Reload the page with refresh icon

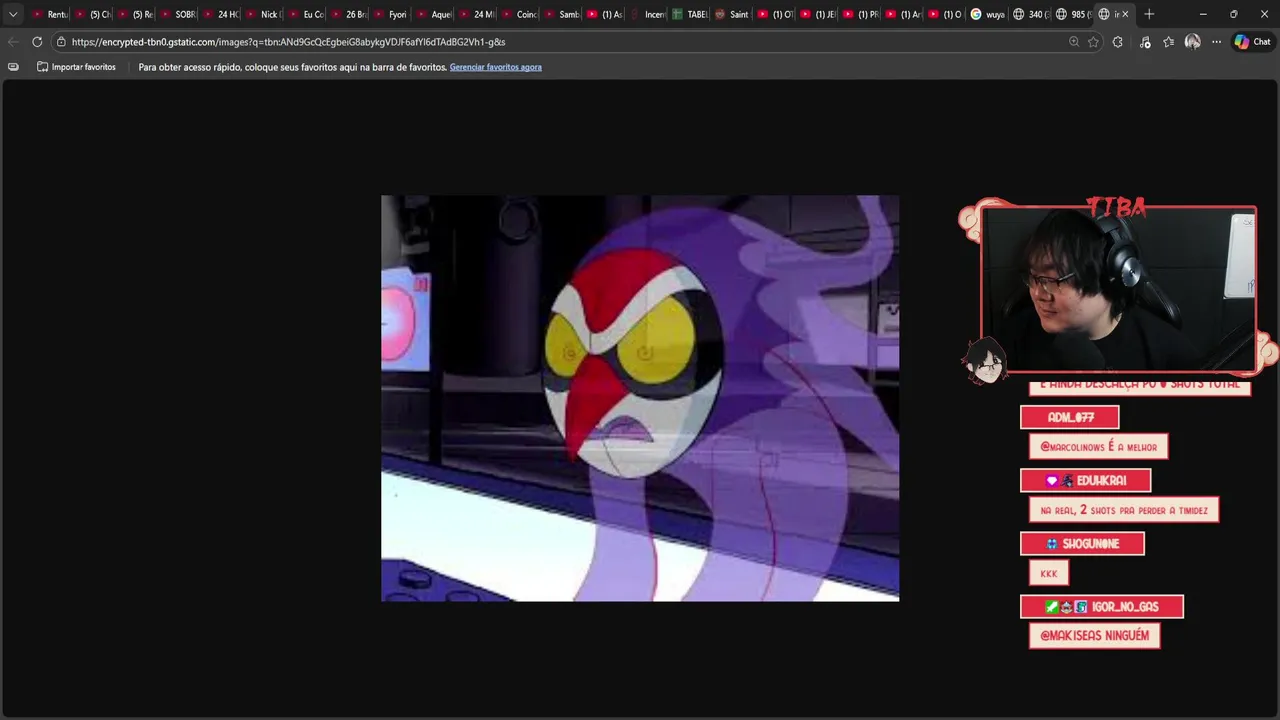[37, 42]
